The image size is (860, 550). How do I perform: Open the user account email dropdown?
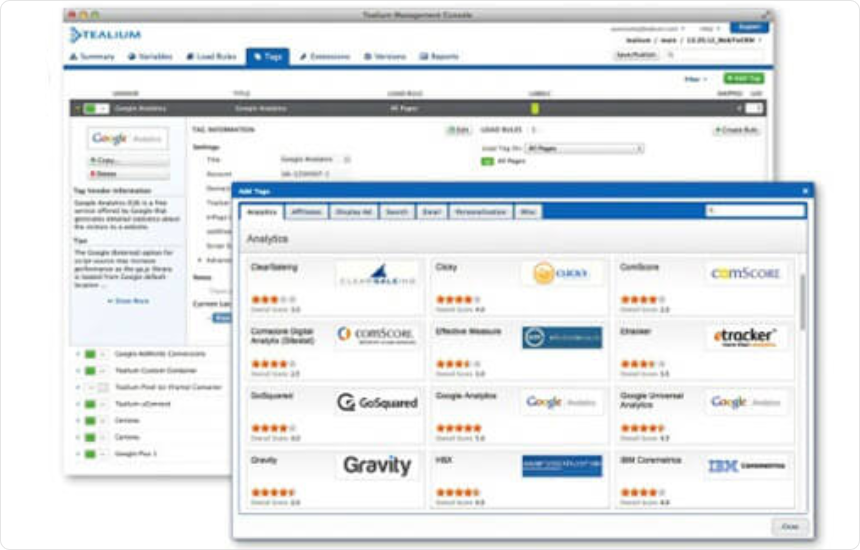click(x=647, y=29)
